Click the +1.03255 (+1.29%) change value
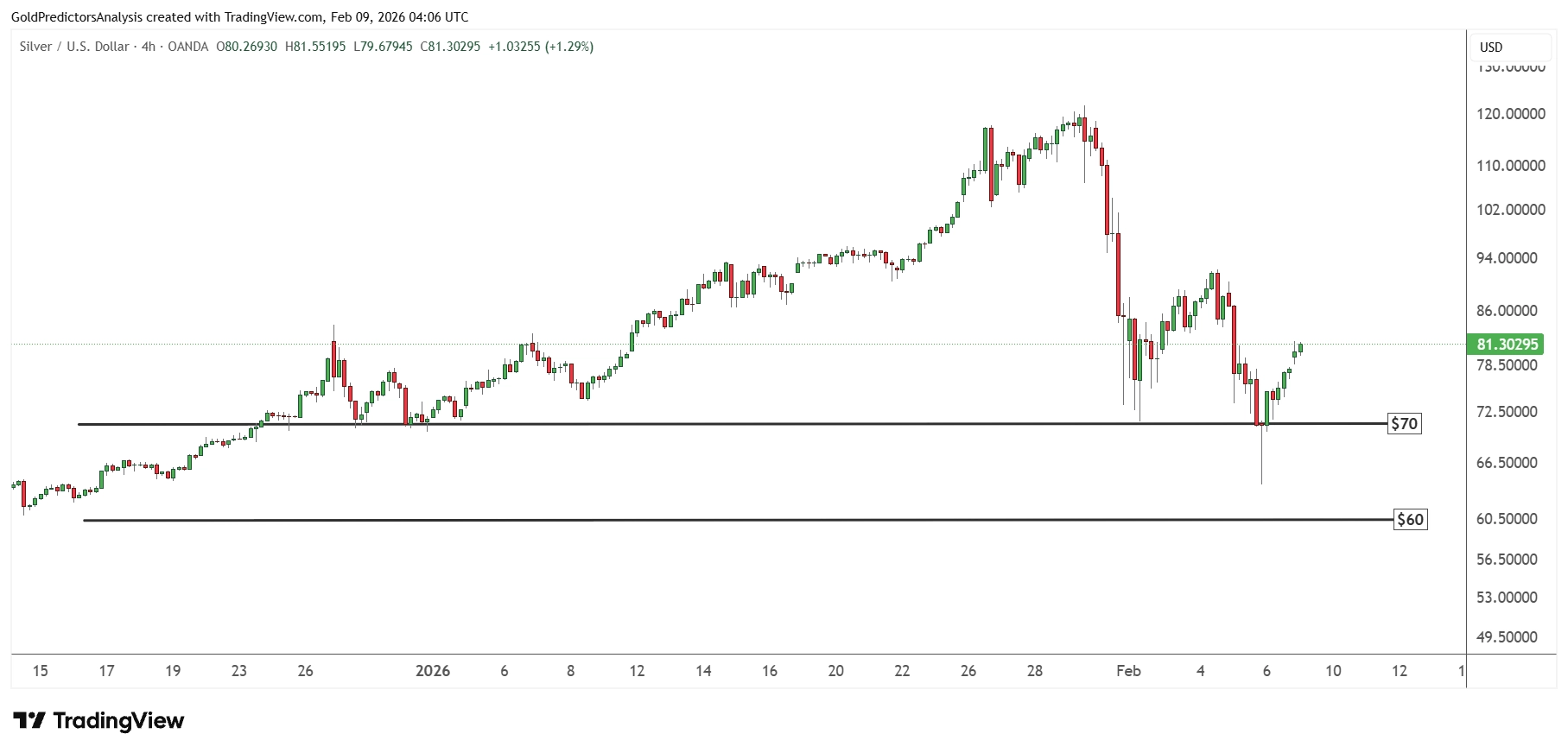 click(541, 47)
